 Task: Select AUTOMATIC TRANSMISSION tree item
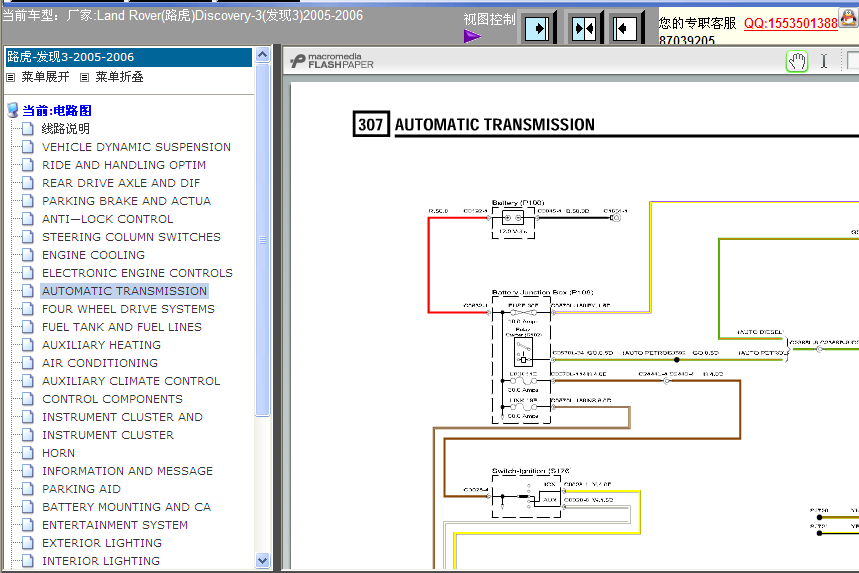tap(124, 291)
